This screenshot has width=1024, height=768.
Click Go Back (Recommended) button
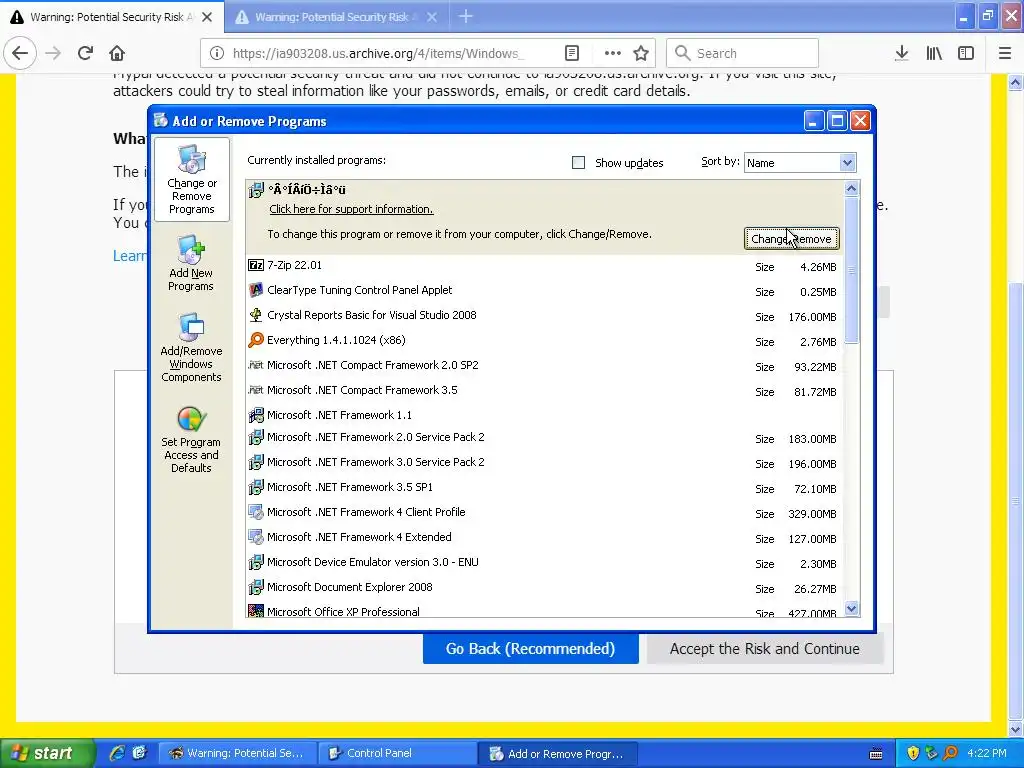530,648
